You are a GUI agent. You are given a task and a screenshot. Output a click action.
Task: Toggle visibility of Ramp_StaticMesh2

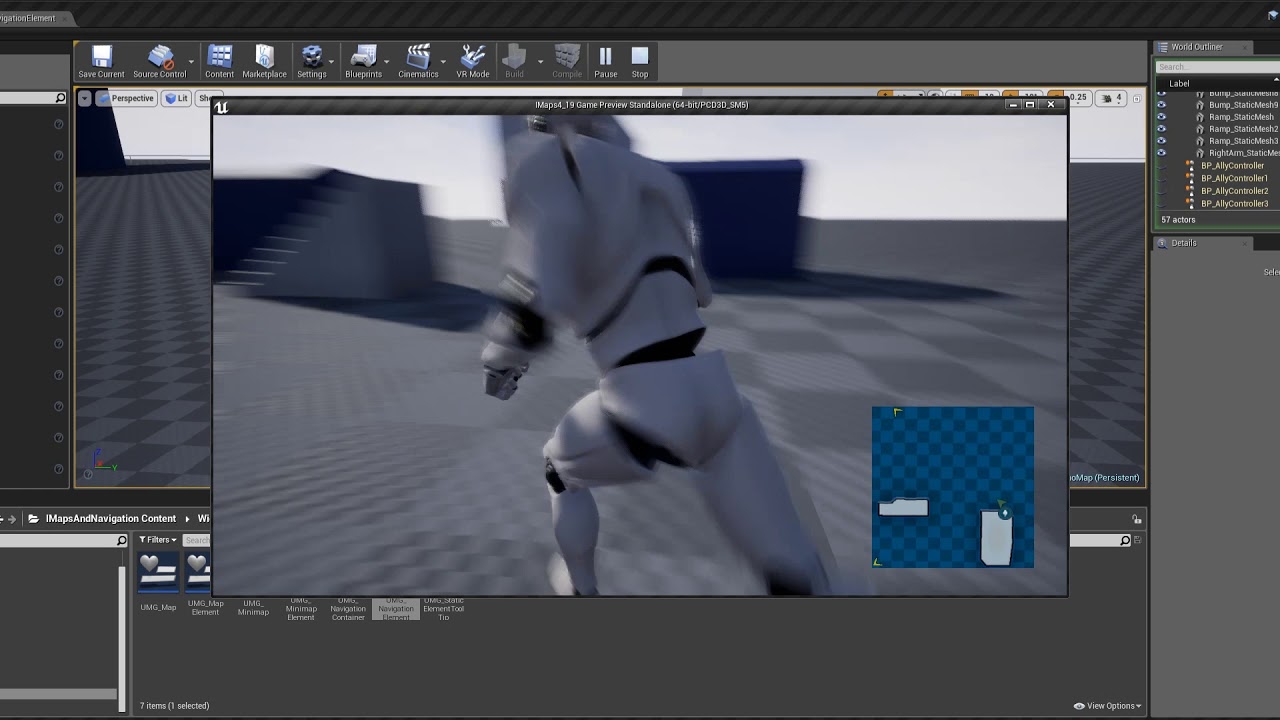coord(1161,129)
